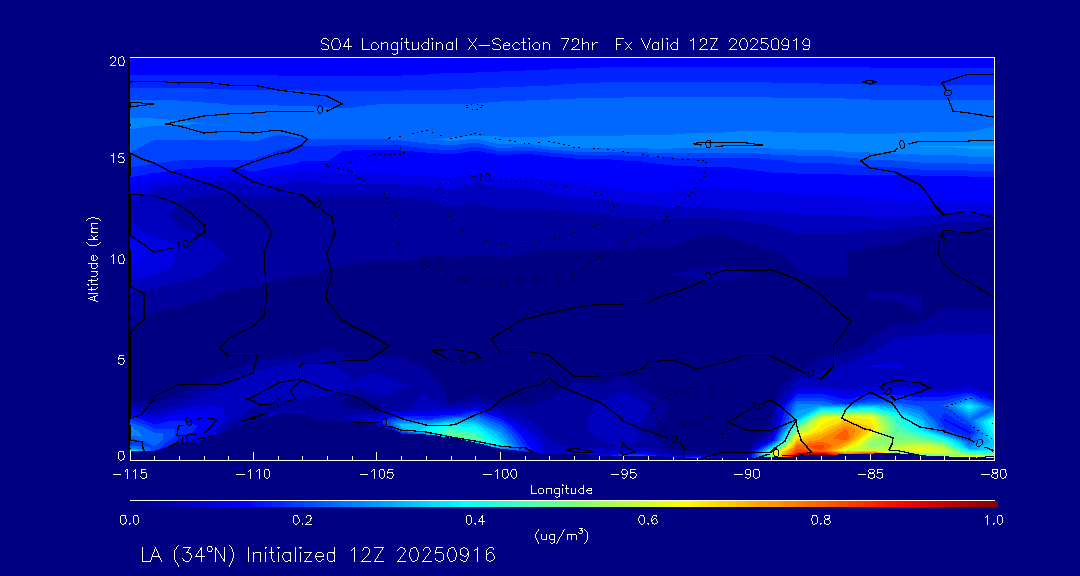Click the "-85" longitude tick label

pos(871,475)
